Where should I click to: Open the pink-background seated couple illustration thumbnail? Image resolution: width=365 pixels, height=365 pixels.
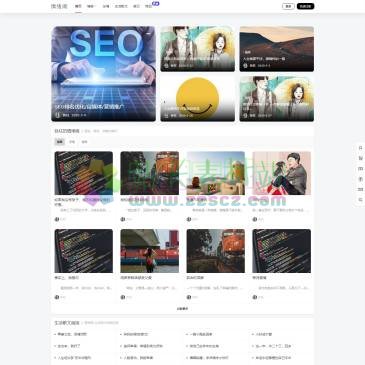click(x=282, y=173)
